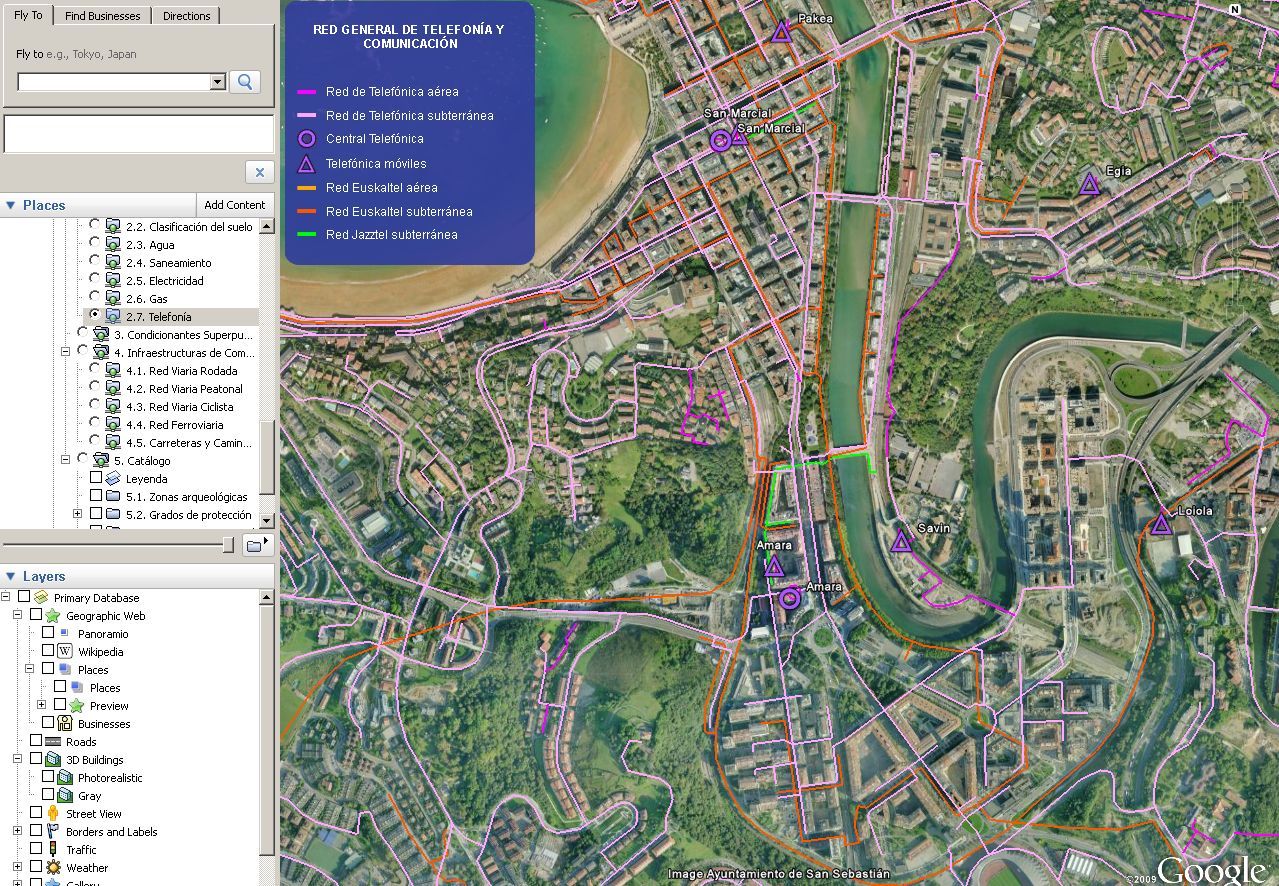This screenshot has width=1279, height=886.
Task: Click the Street View pegman icon
Action: coord(53,814)
